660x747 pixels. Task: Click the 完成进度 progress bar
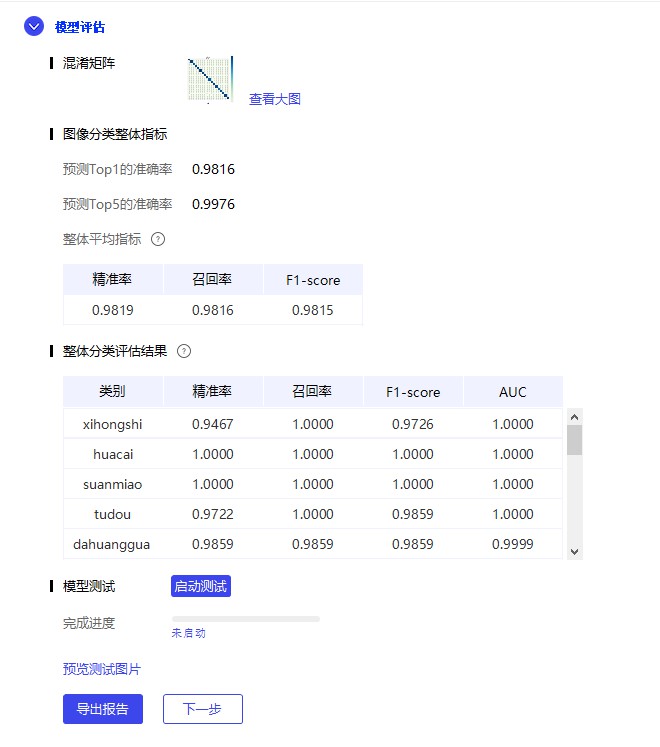(245, 619)
